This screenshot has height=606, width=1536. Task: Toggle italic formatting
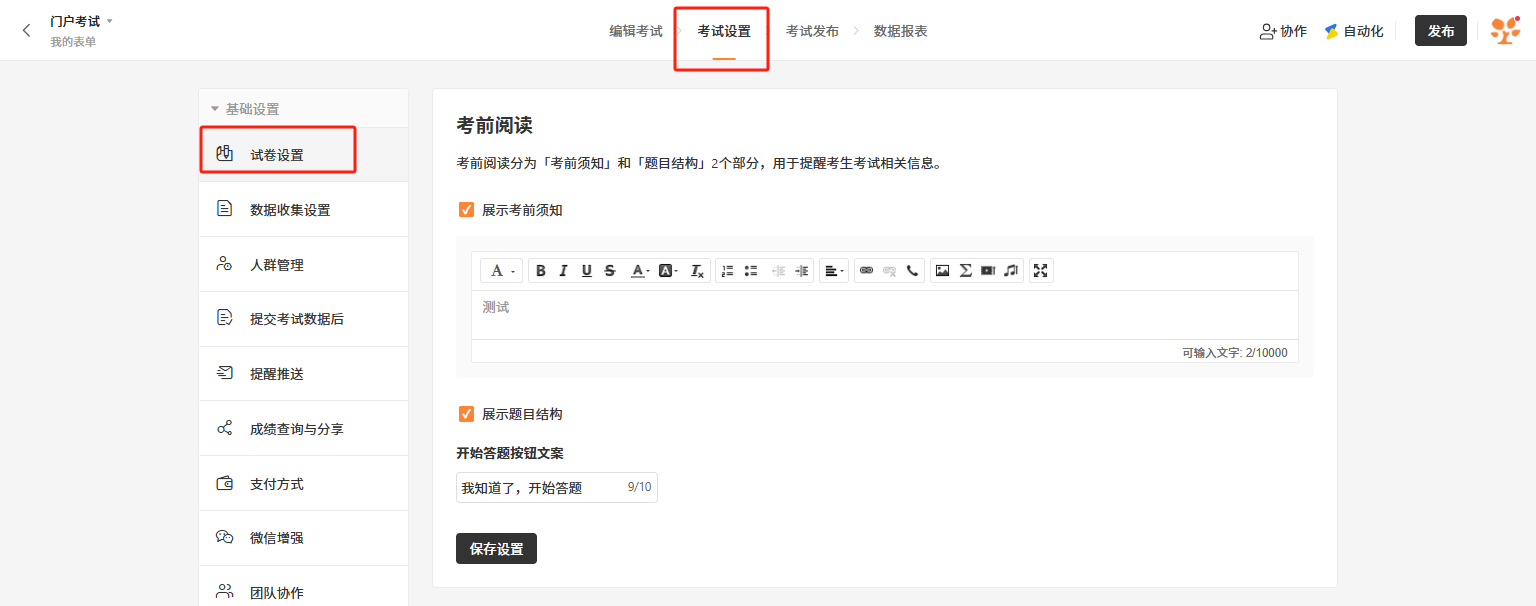pos(564,271)
